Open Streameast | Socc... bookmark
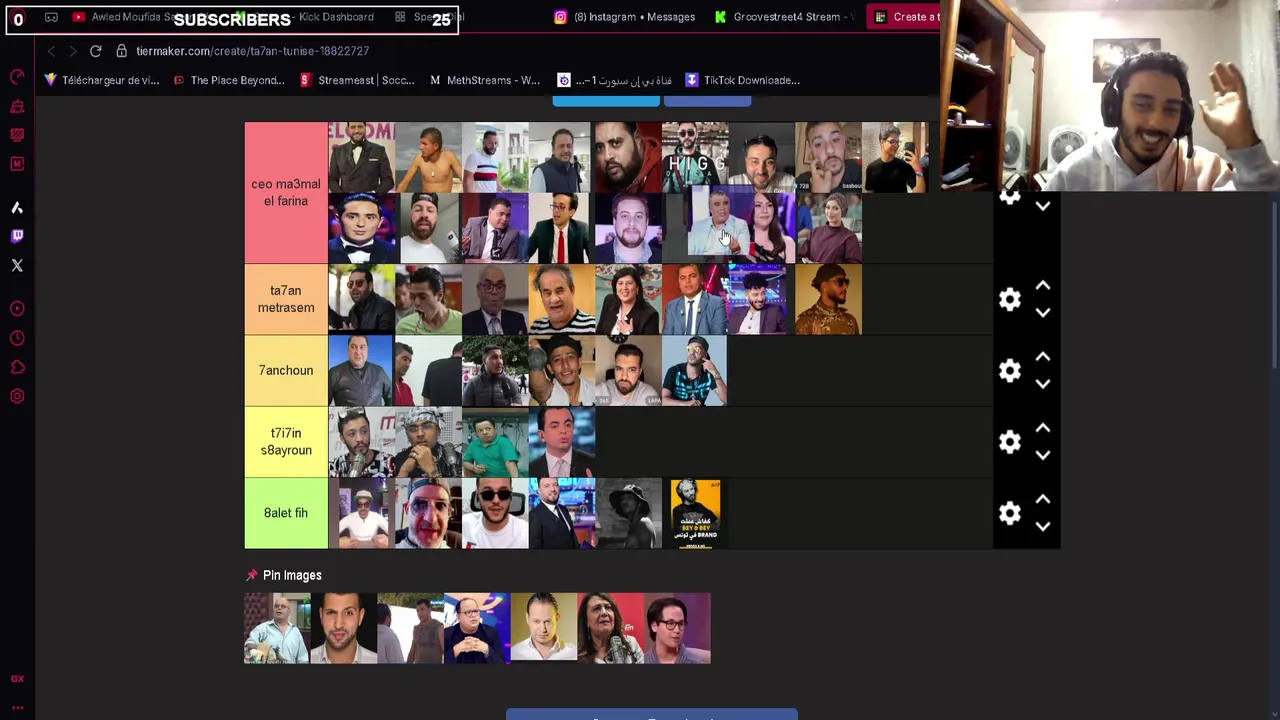This screenshot has width=1280, height=720. pos(357,80)
